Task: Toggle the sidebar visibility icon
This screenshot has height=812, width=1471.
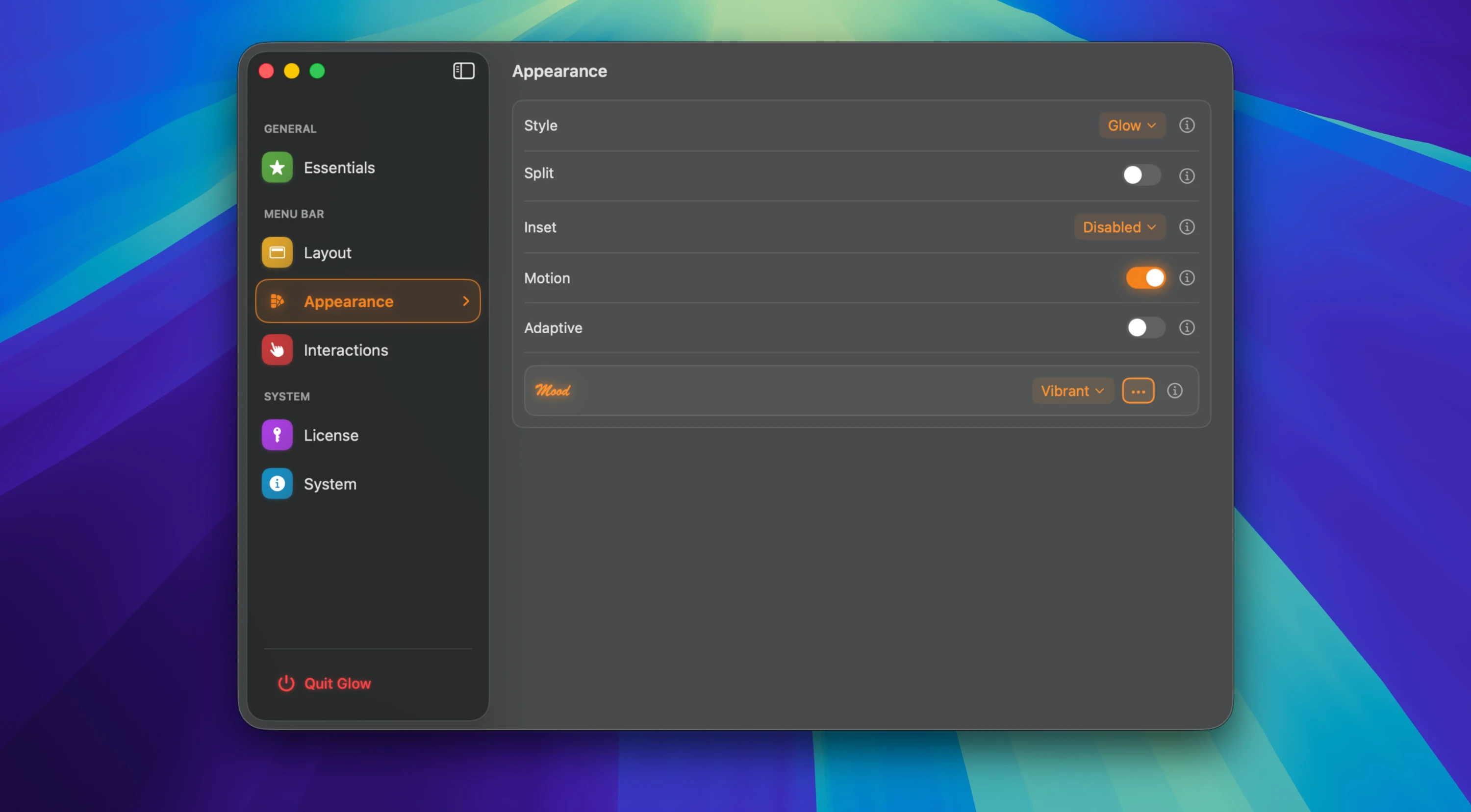Action: [463, 71]
